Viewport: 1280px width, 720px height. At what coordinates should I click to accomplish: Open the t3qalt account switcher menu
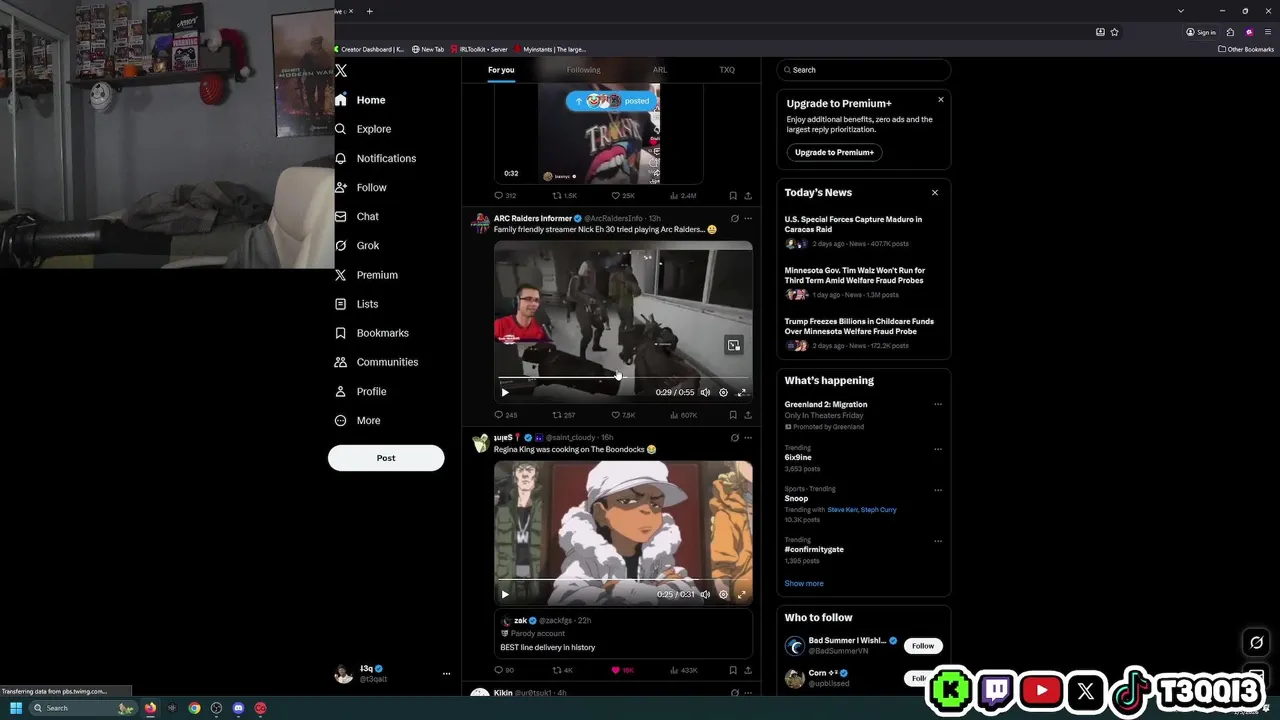393,673
